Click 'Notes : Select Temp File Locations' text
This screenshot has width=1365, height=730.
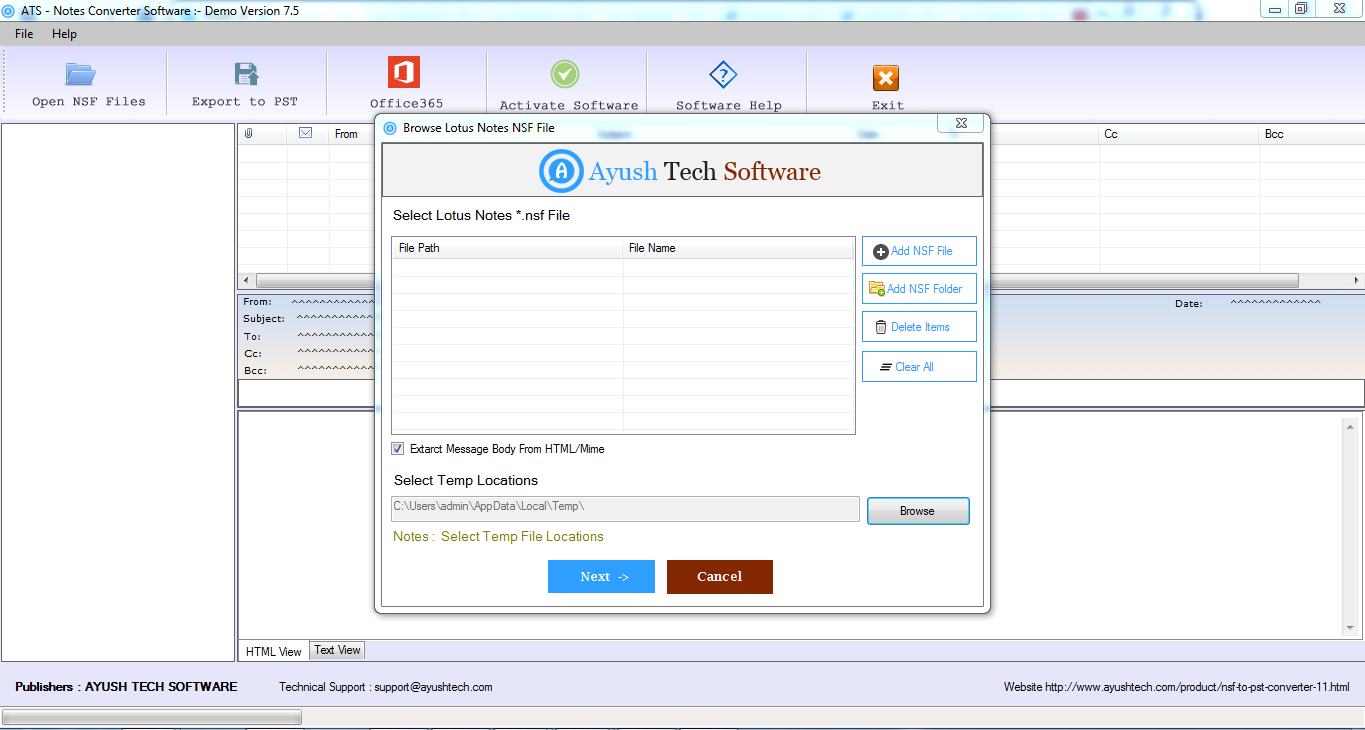498,537
